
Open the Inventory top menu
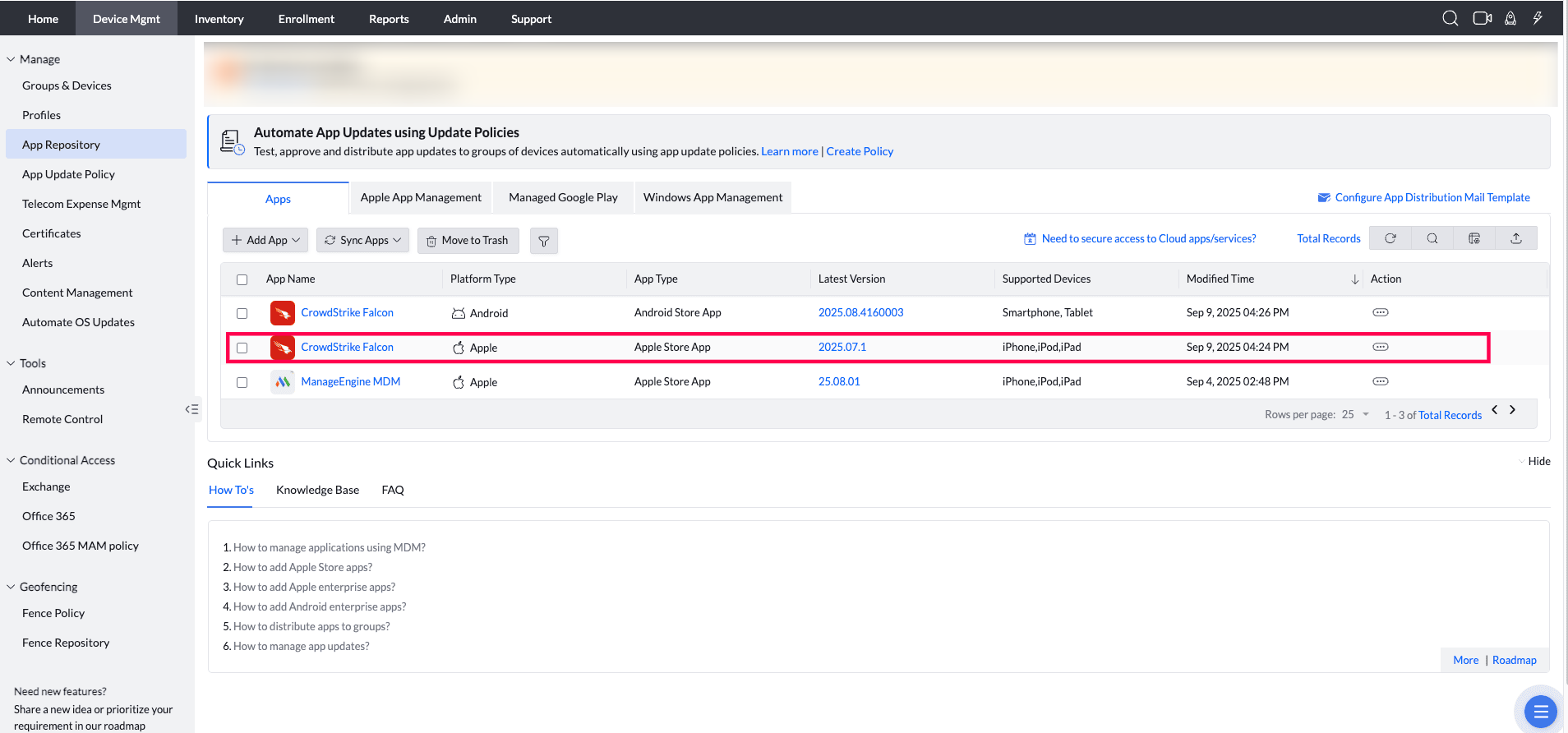click(x=219, y=18)
